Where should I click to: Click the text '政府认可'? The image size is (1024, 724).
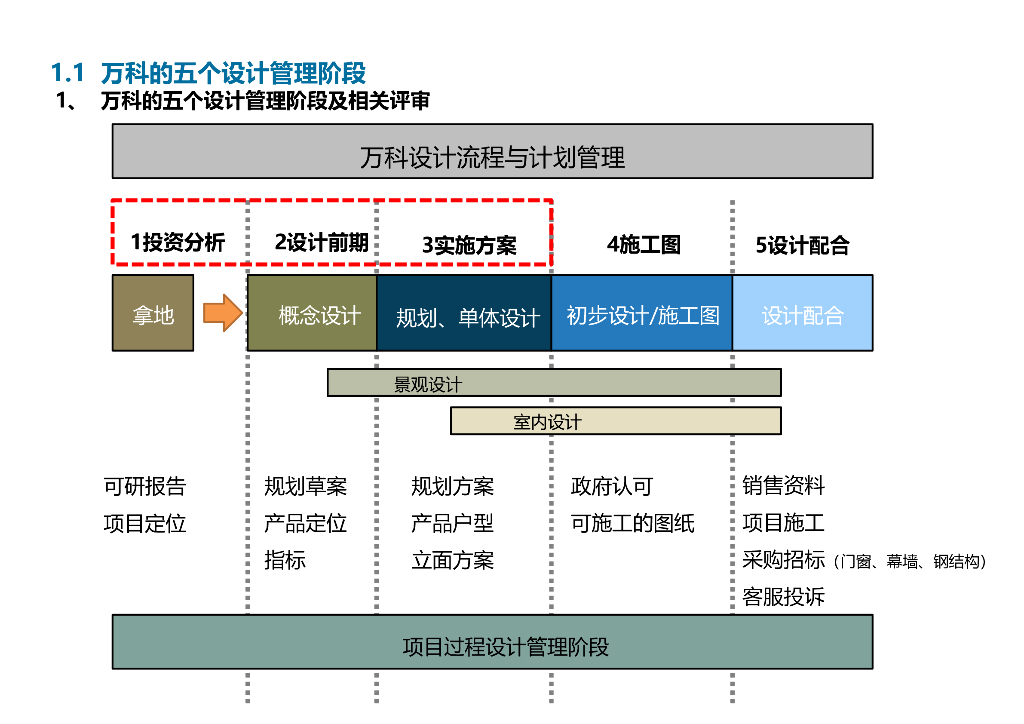612,486
